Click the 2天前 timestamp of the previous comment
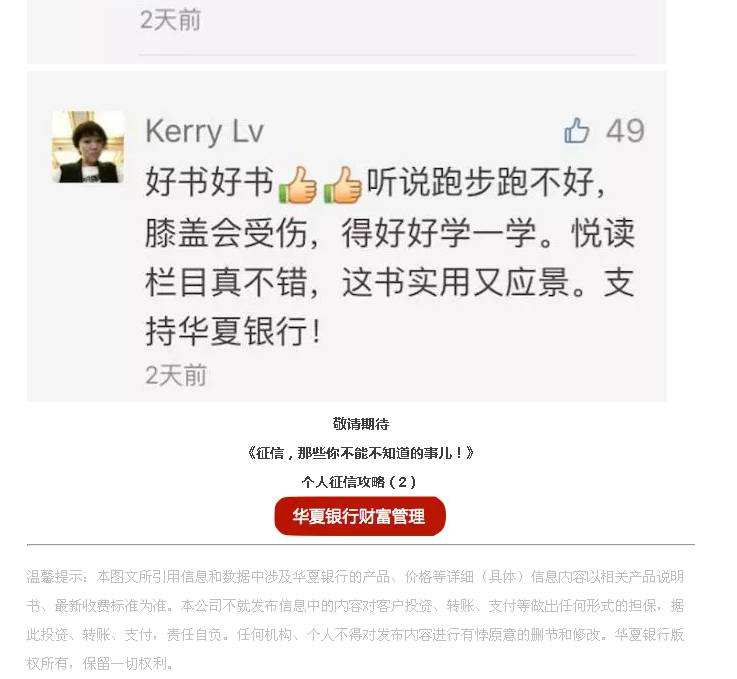The width and height of the screenshot is (737, 679). point(171,20)
